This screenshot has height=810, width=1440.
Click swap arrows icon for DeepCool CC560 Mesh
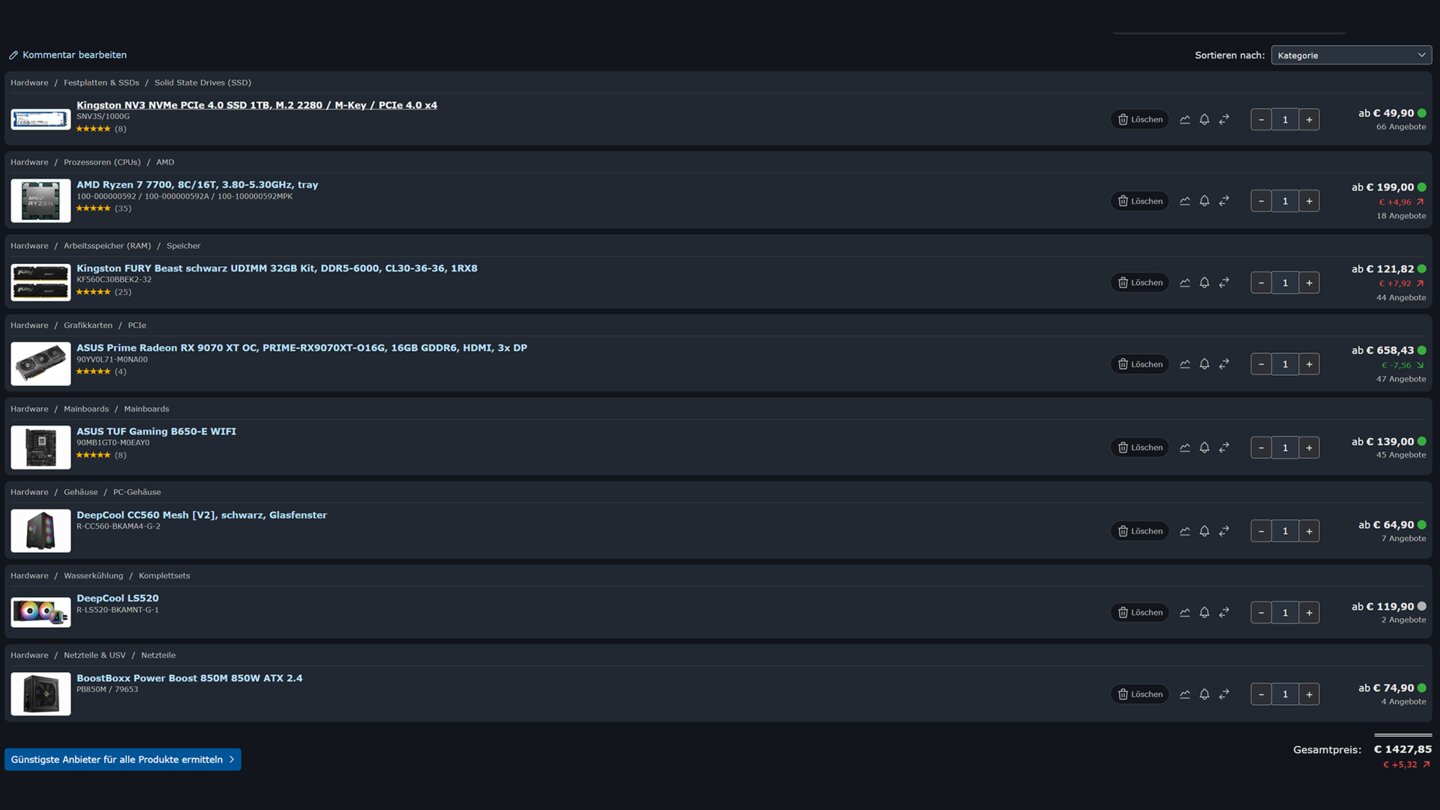tap(1224, 531)
